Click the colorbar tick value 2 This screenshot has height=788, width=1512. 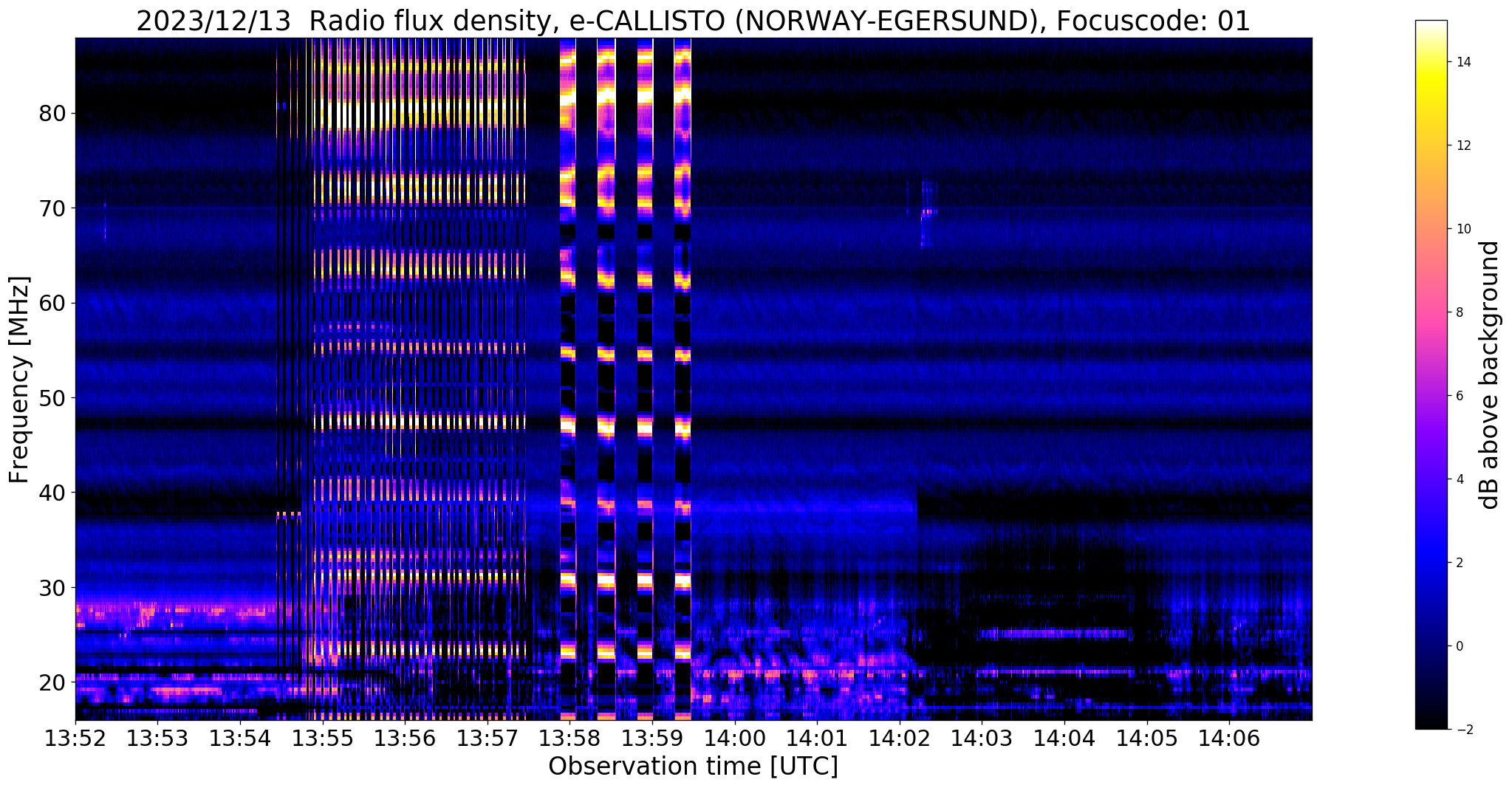(x=1459, y=563)
